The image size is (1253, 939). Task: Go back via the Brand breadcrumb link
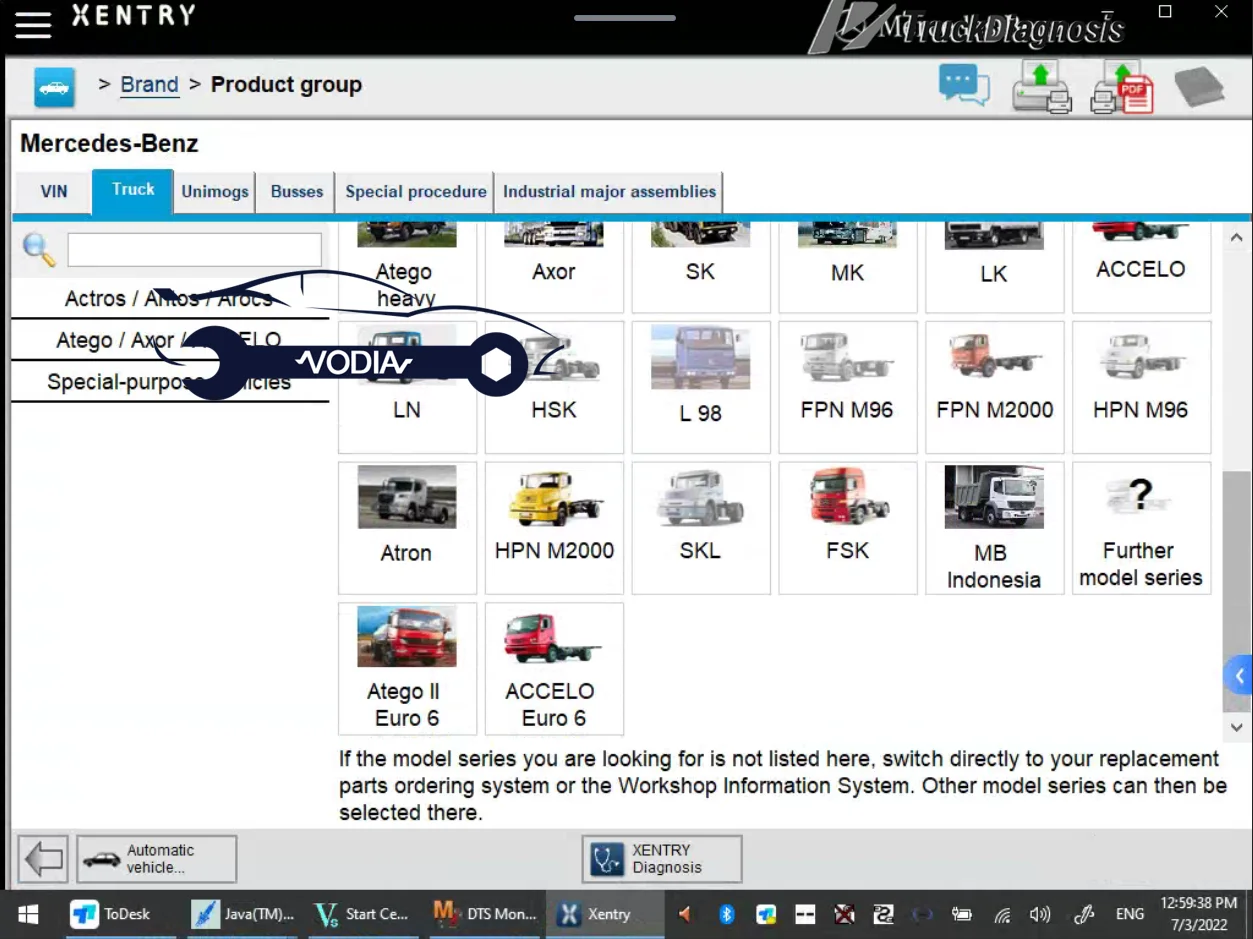coord(149,85)
